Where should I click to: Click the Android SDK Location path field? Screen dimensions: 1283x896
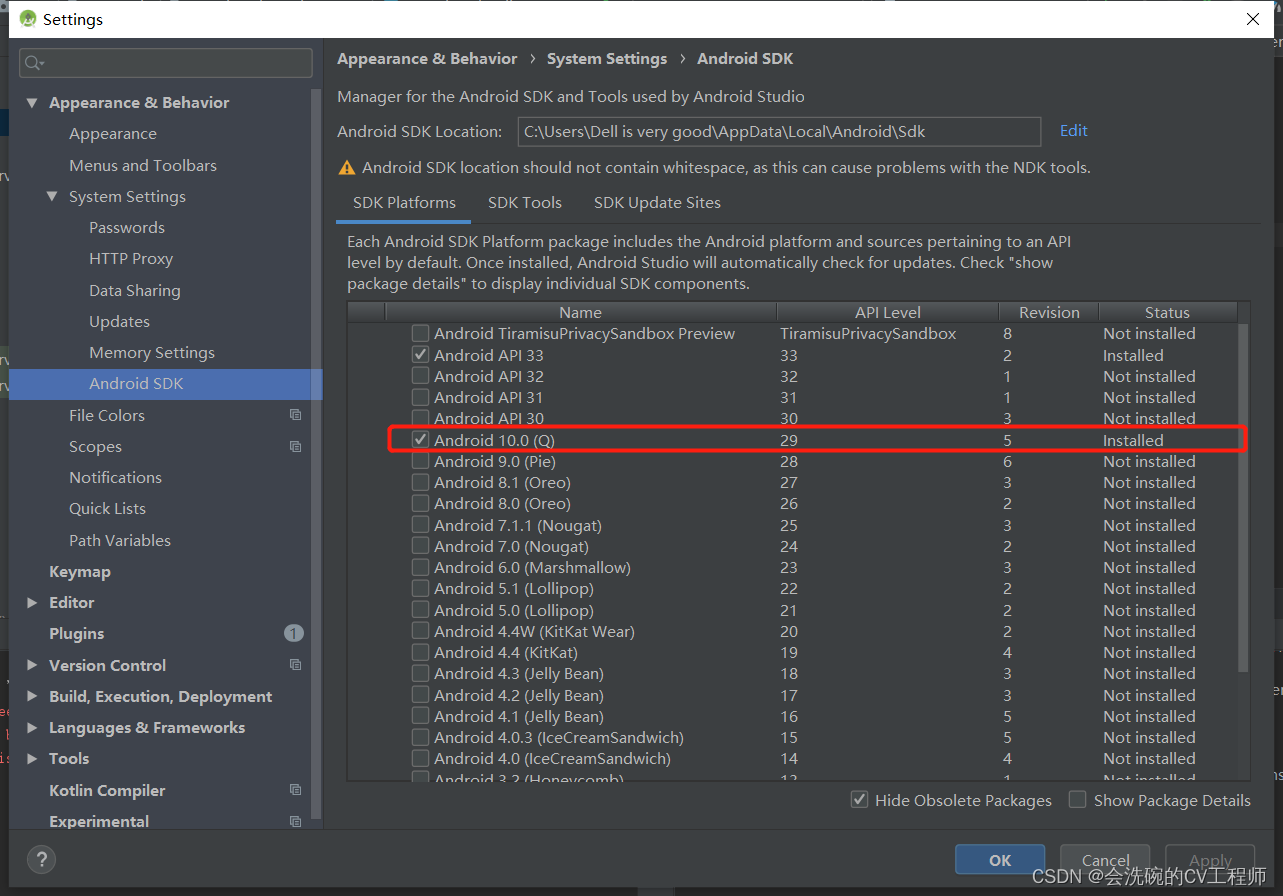(x=779, y=131)
